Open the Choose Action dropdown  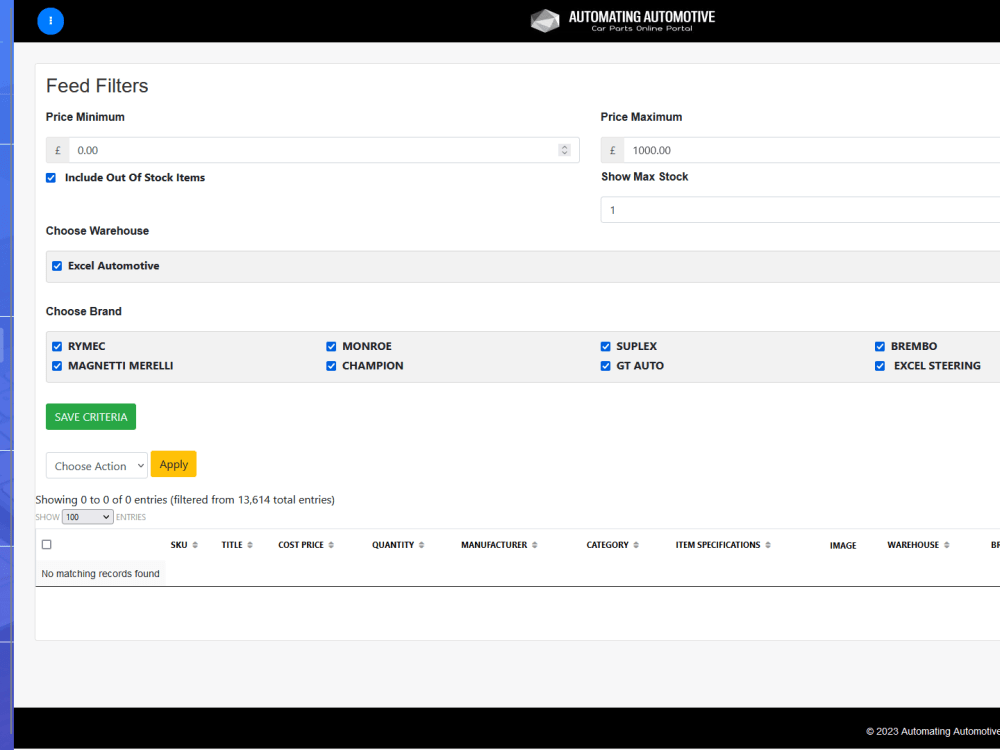point(97,466)
